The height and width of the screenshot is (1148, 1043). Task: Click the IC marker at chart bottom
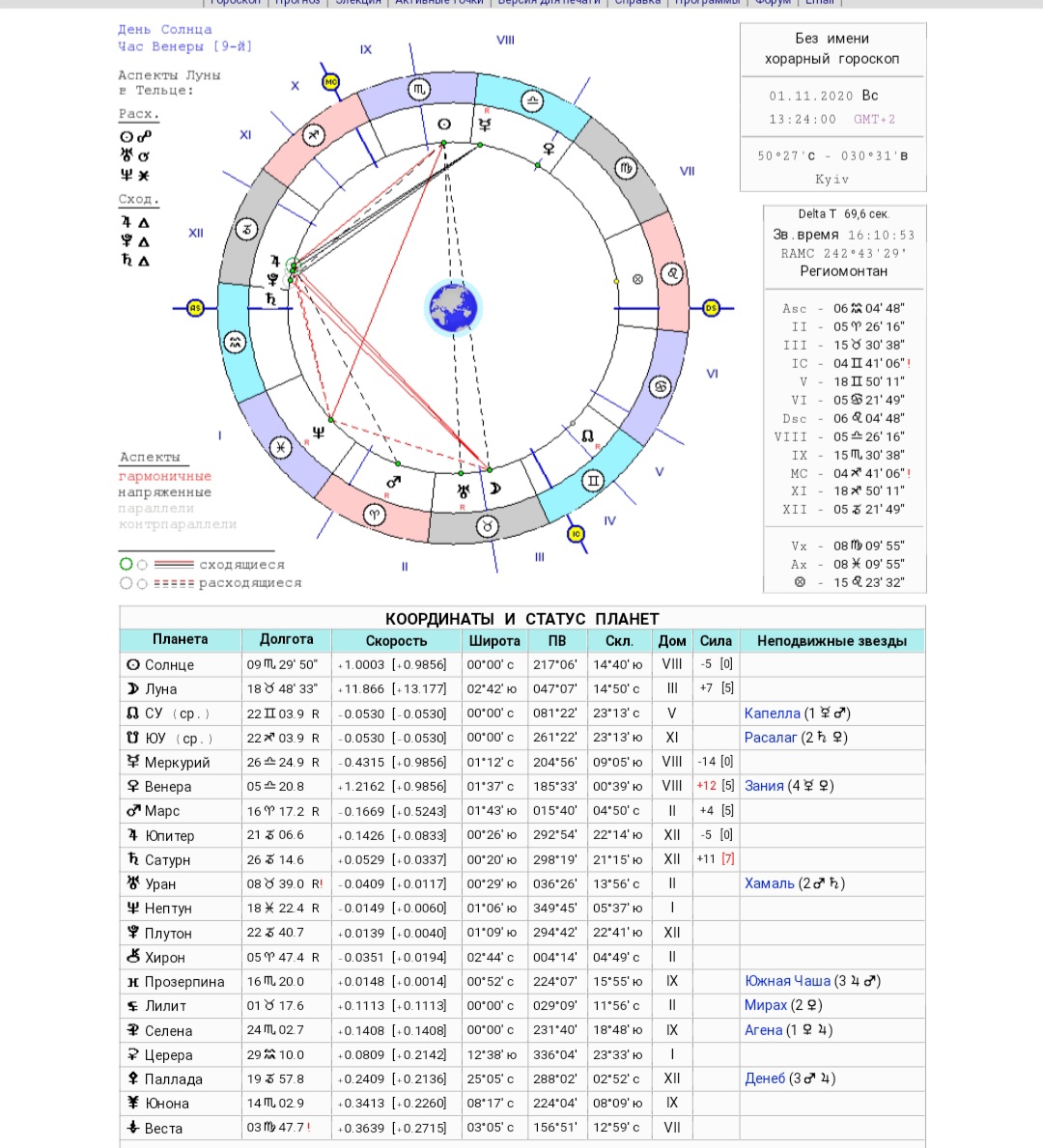coord(577,534)
